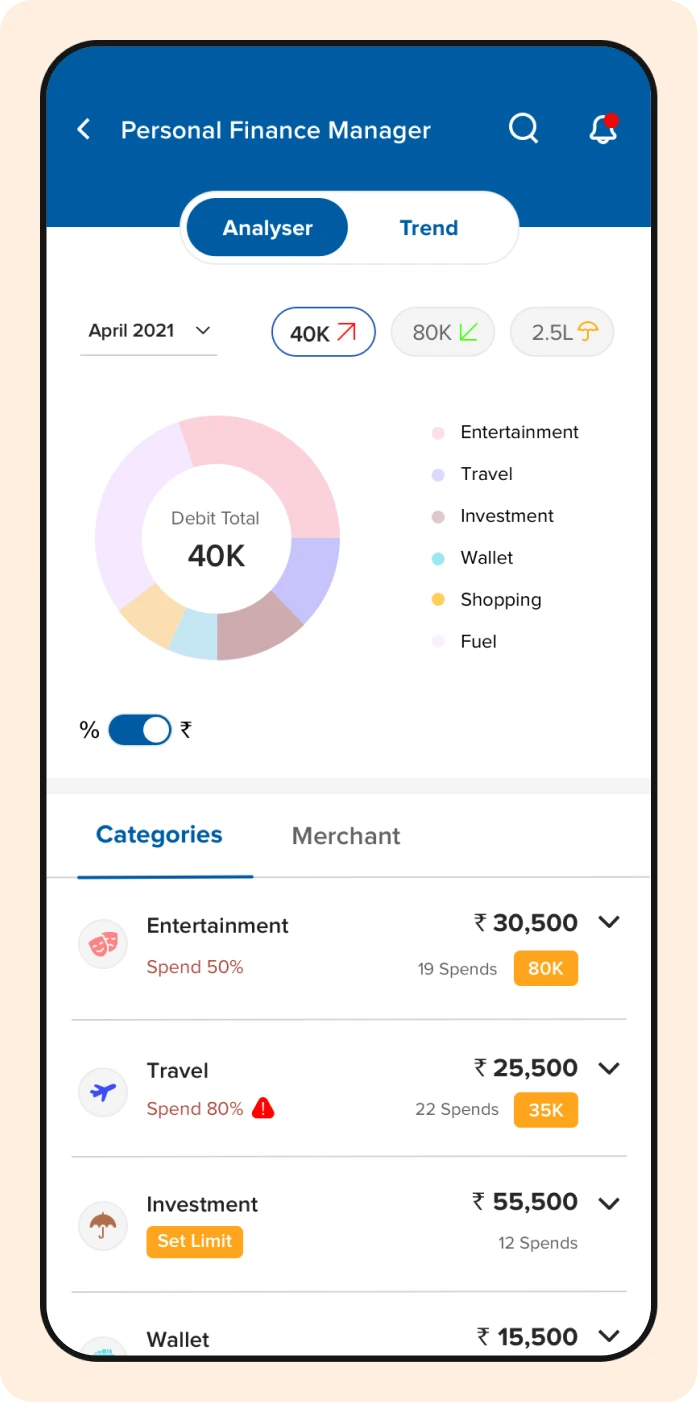Open the April 2021 month dropdown
Image resolution: width=698 pixels, height=1402 pixels.
(148, 331)
